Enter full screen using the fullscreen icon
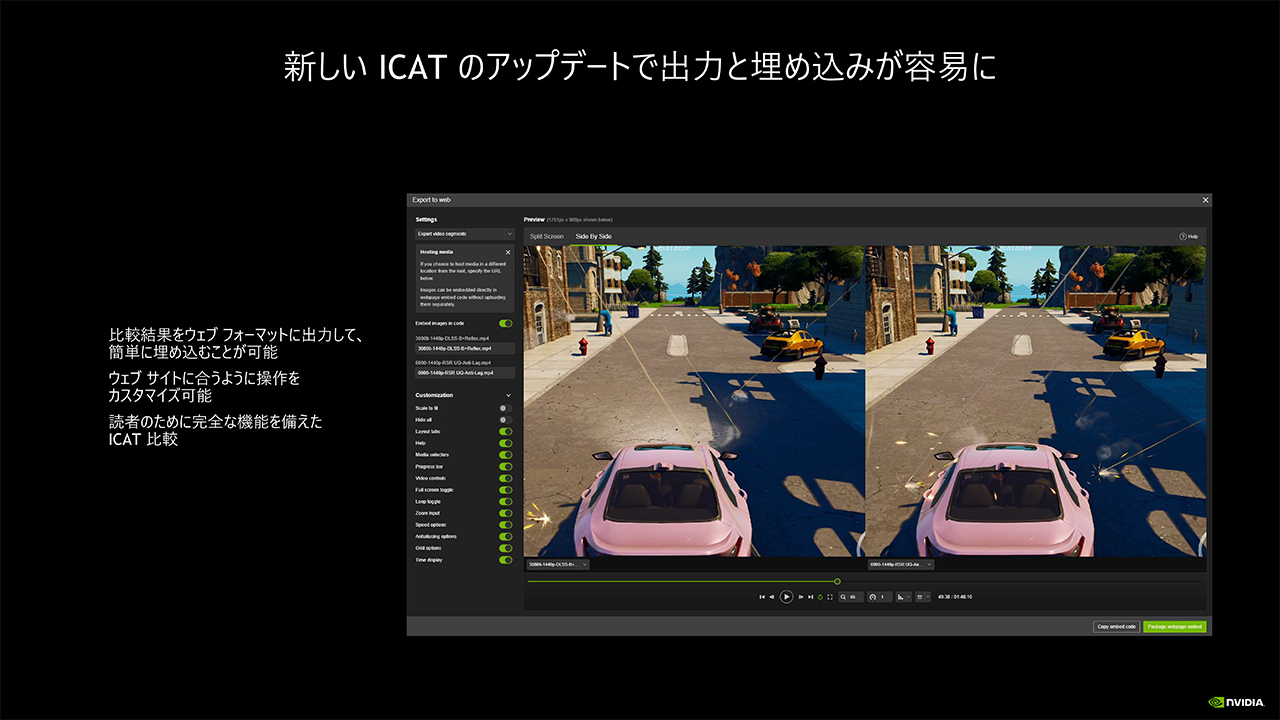This screenshot has height=720, width=1280. (x=830, y=597)
